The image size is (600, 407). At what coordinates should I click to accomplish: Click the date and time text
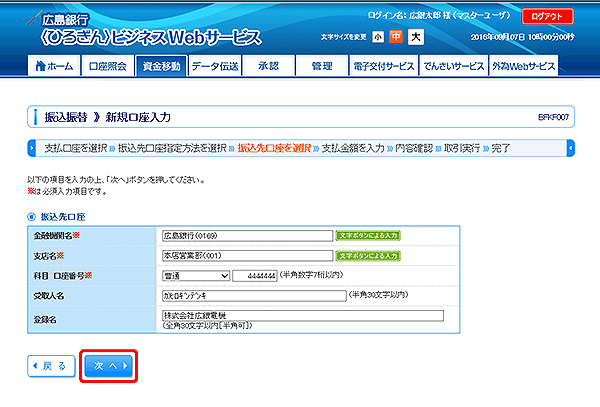[522, 37]
